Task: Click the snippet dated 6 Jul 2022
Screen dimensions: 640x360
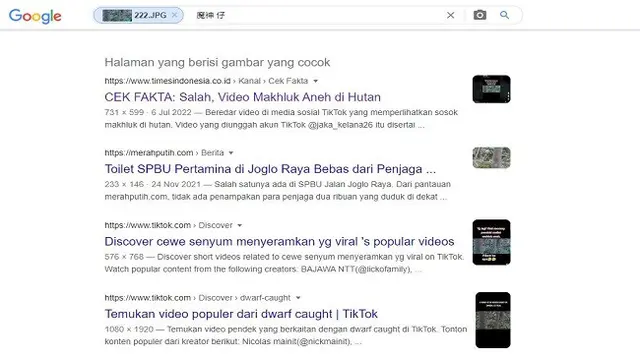Action: pyautogui.click(x=281, y=118)
